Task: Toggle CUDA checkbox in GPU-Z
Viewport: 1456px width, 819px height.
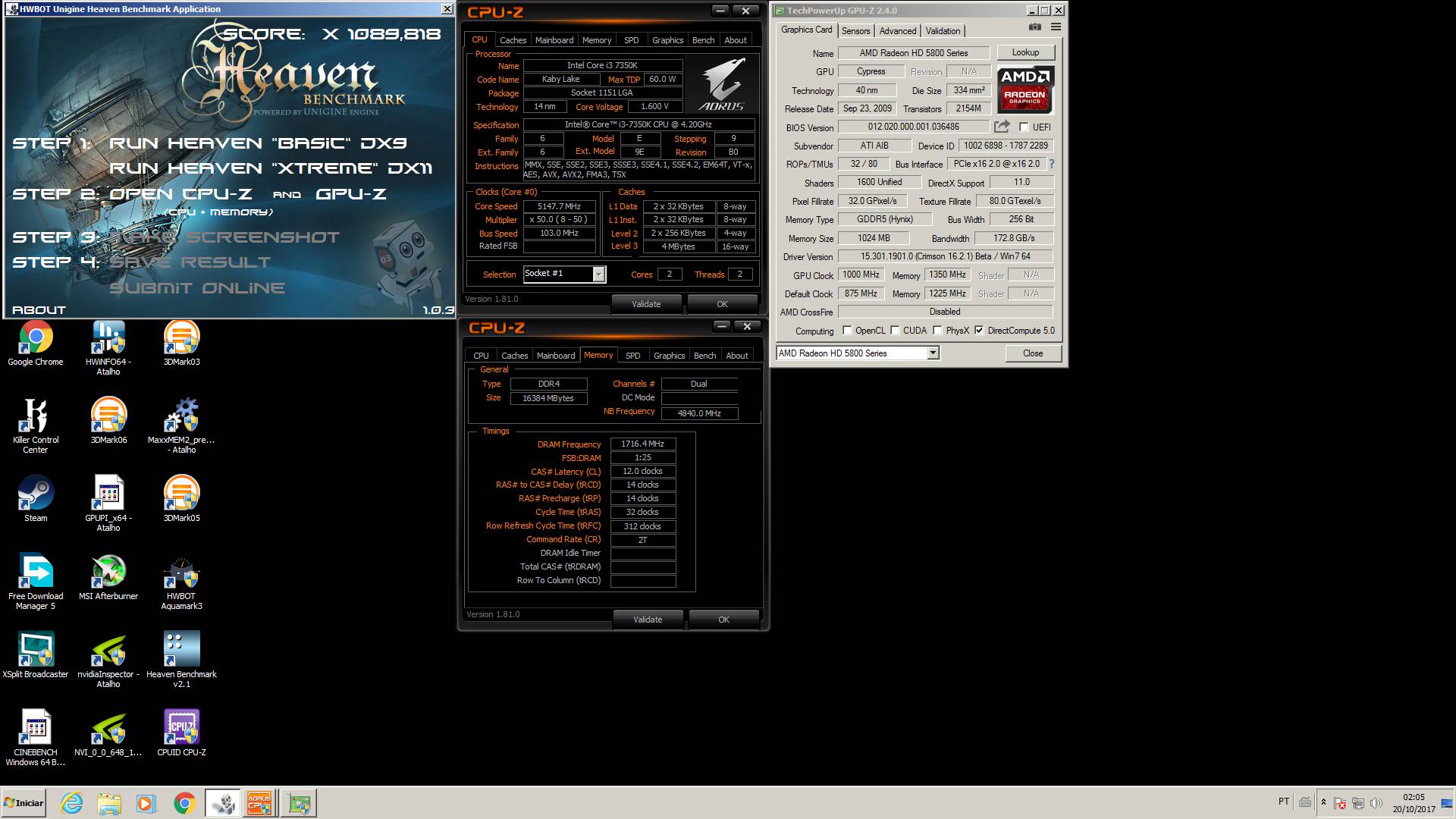Action: (x=895, y=331)
